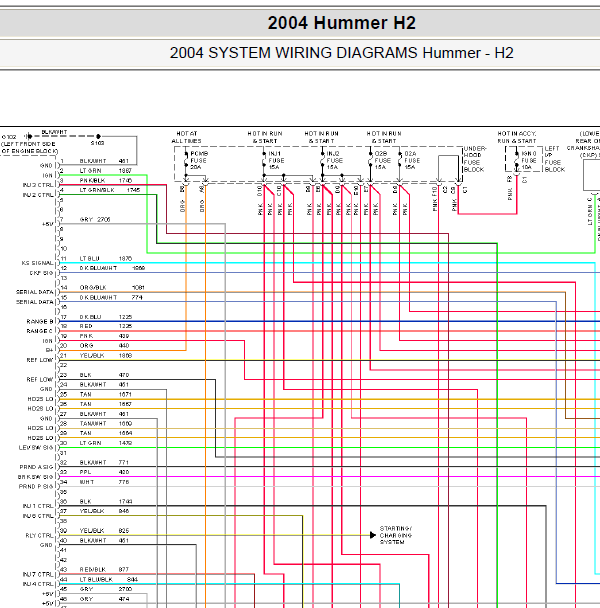Select the INJ2 FUSE 15A label
The height and width of the screenshot is (608, 600).
pos(334,160)
